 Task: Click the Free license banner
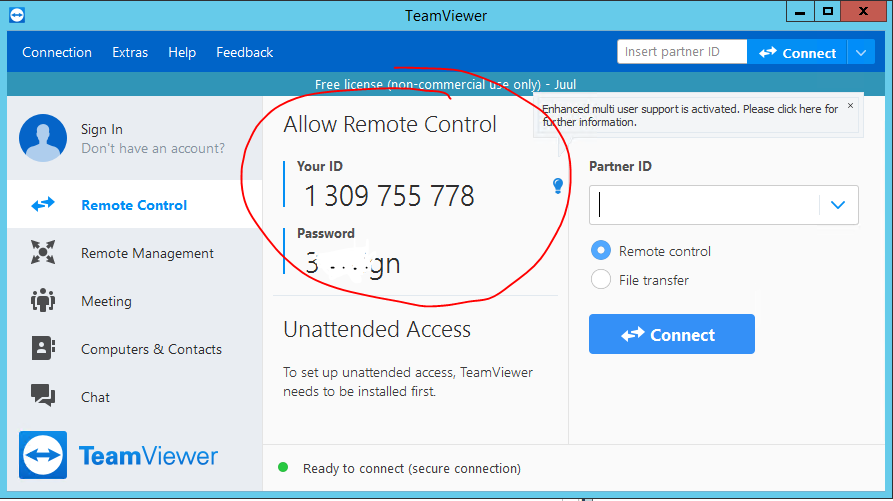point(445,84)
